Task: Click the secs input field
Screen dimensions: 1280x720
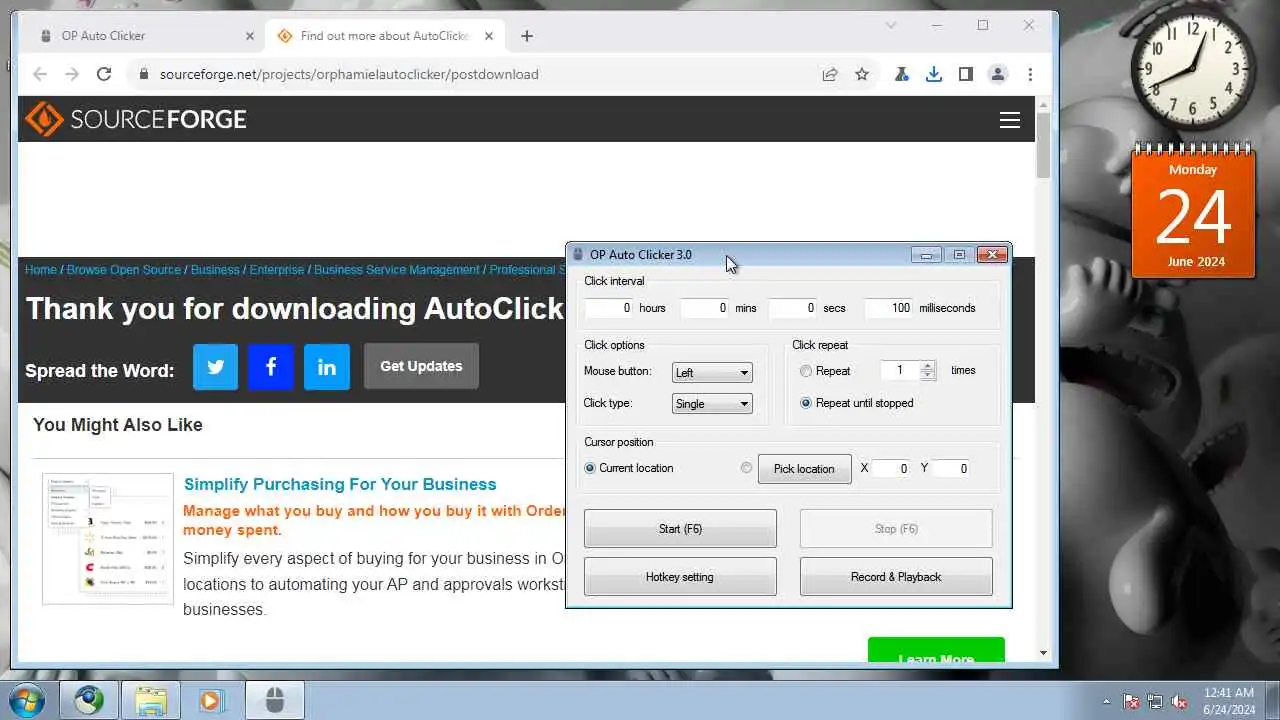Action: tap(793, 308)
